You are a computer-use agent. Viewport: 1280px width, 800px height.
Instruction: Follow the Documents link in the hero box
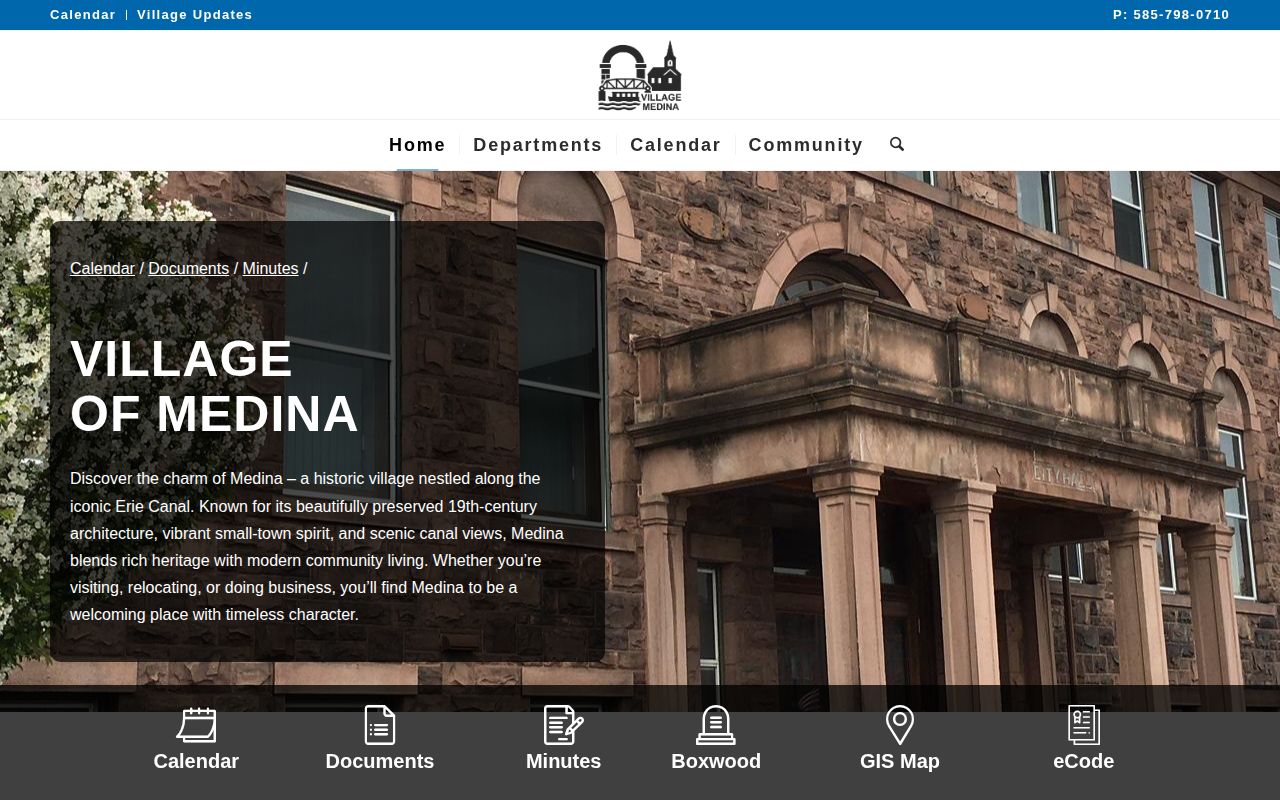tap(189, 269)
